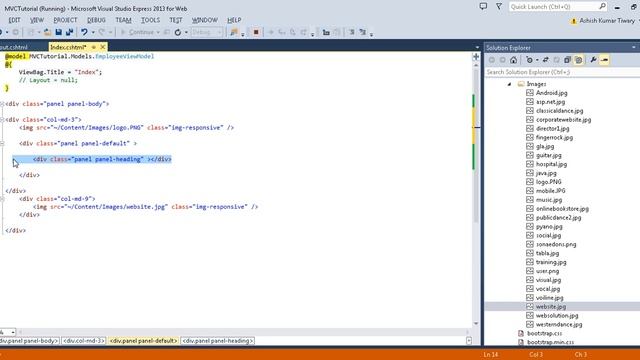The image size is (640, 360).
Task: Select classicaldance.jpg file
Action: tap(560, 111)
